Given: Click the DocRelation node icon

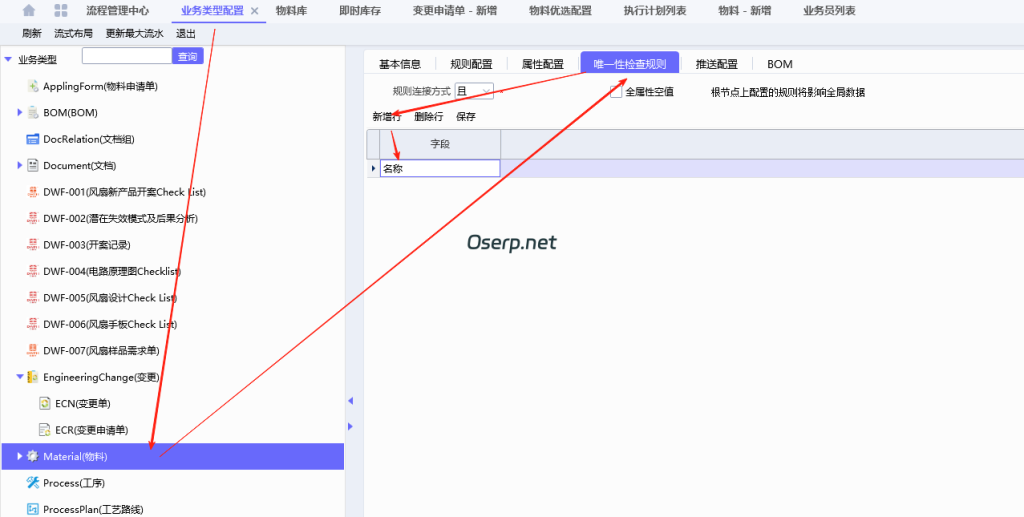Looking at the screenshot, I should pyautogui.click(x=33, y=139).
